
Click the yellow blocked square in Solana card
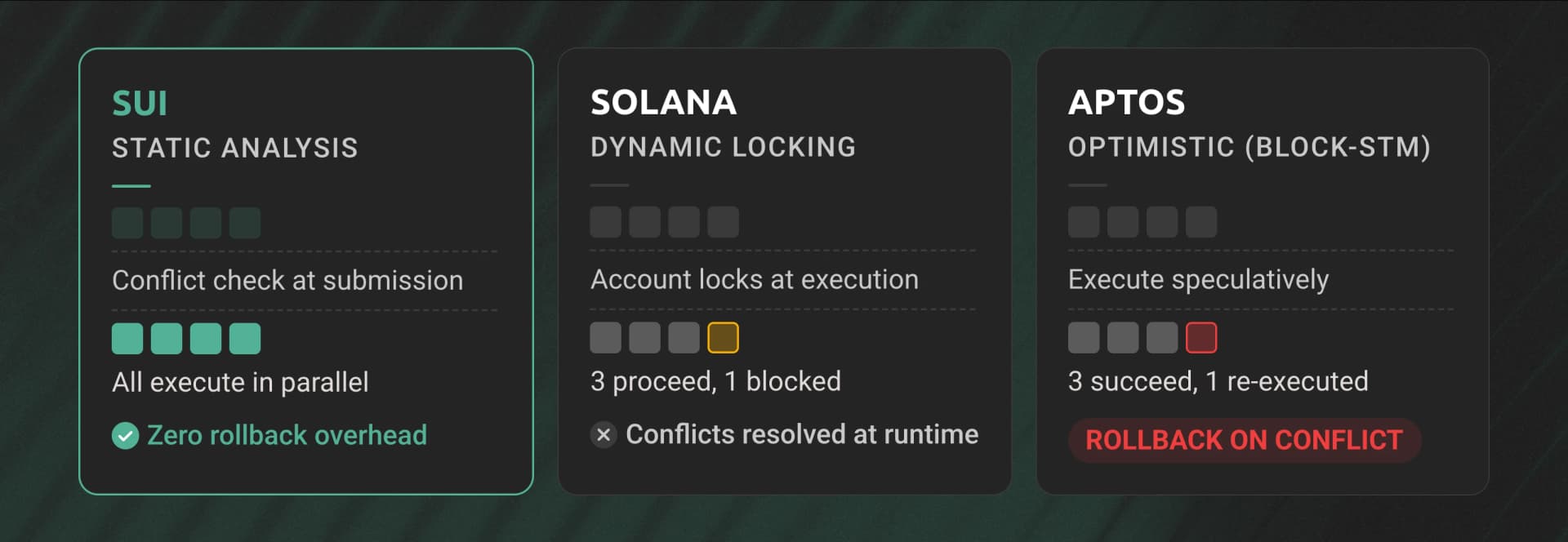[723, 338]
